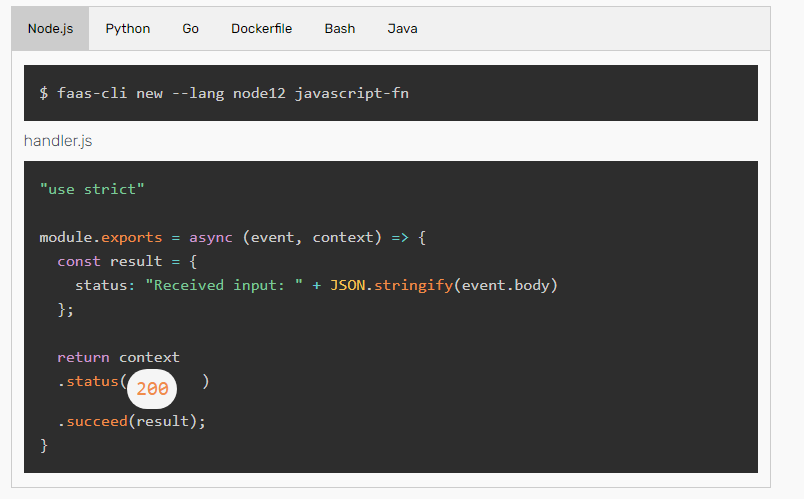This screenshot has width=804, height=499.
Task: Select the Go language tab
Action: 190,29
